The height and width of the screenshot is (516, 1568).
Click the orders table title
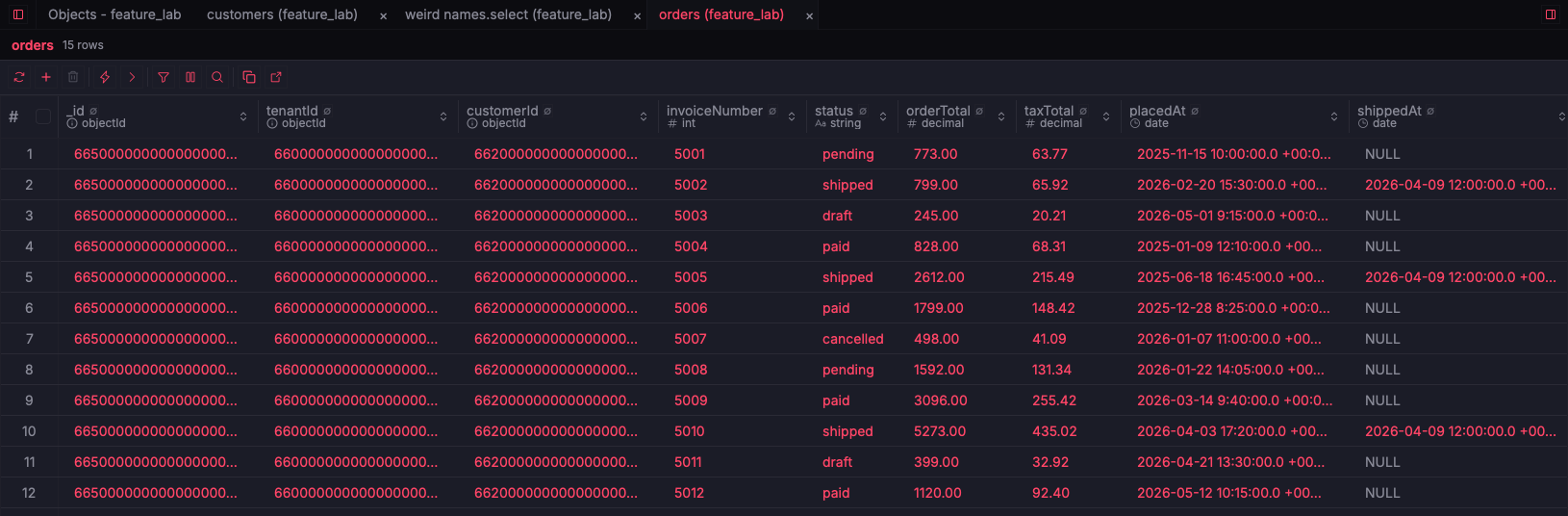pyautogui.click(x=33, y=45)
